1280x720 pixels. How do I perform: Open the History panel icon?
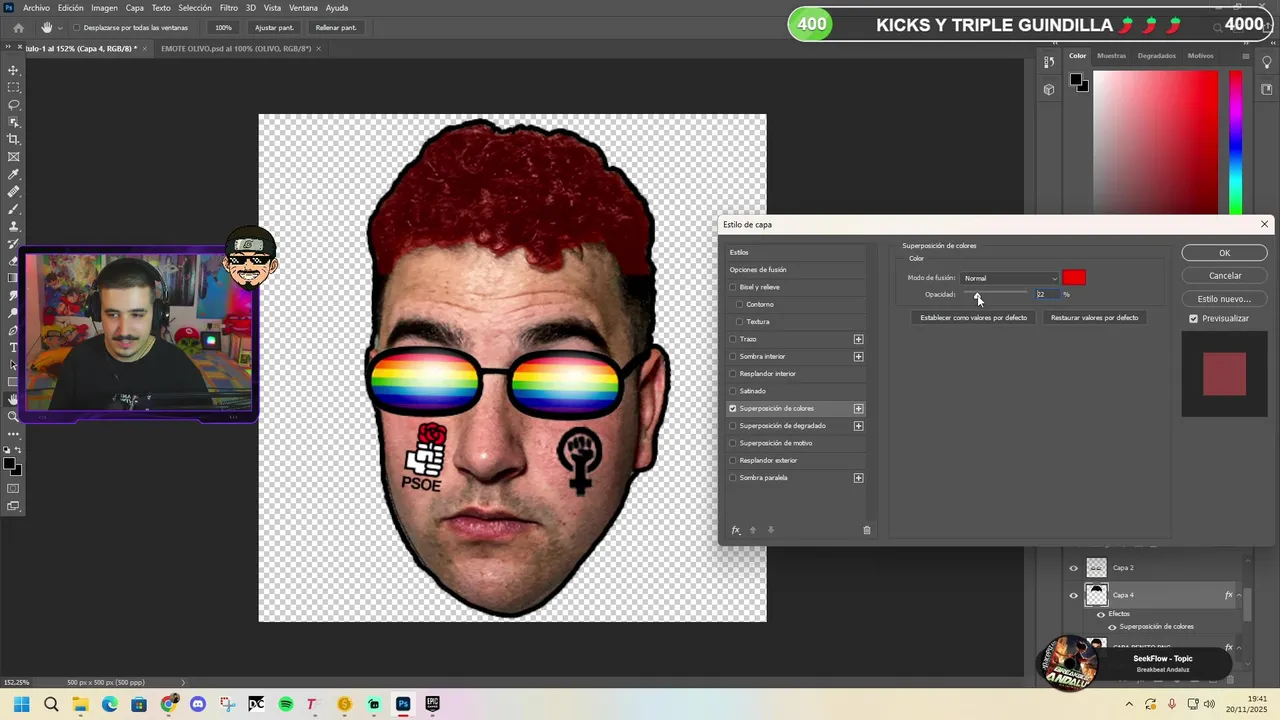tap(1049, 62)
